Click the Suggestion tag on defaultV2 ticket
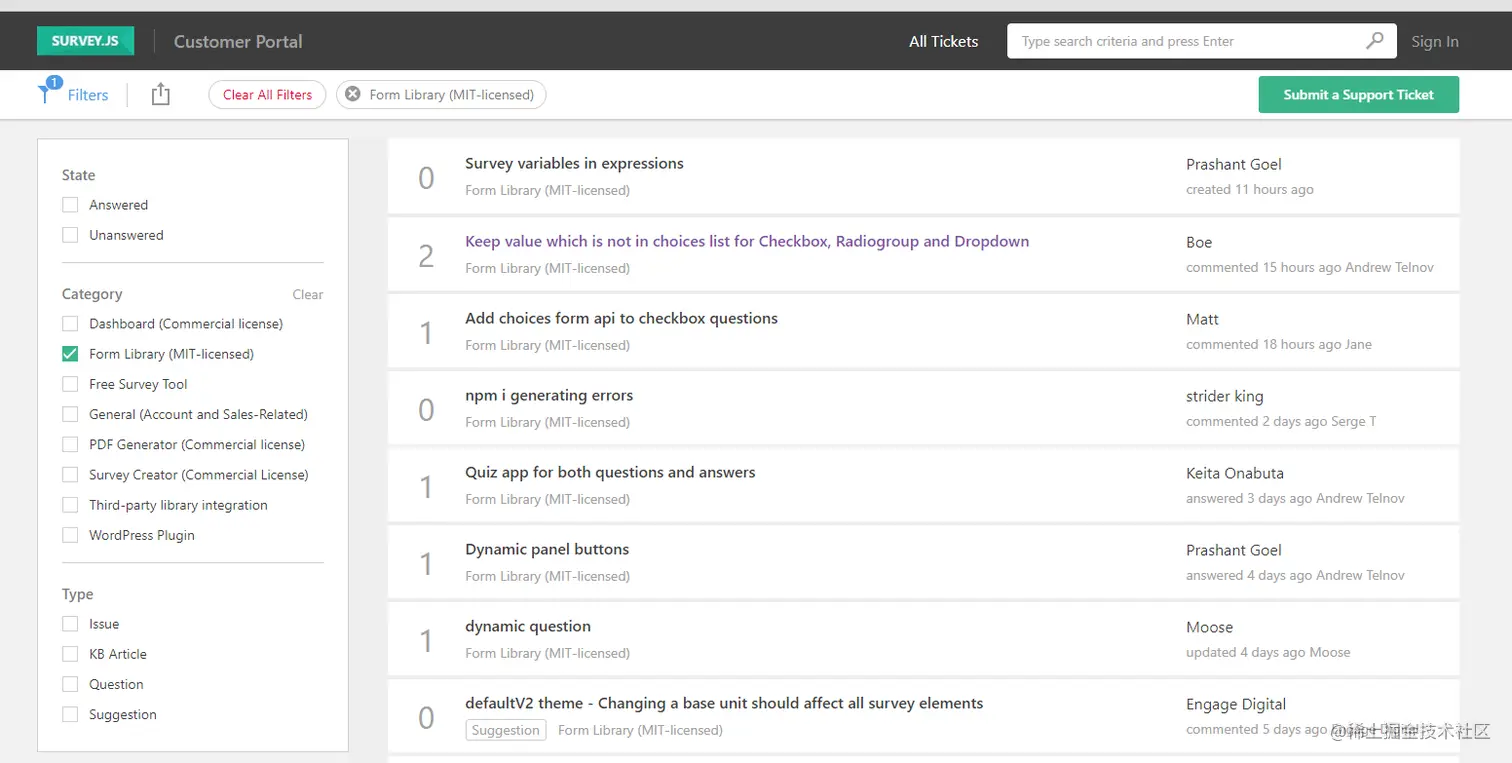 [x=505, y=730]
